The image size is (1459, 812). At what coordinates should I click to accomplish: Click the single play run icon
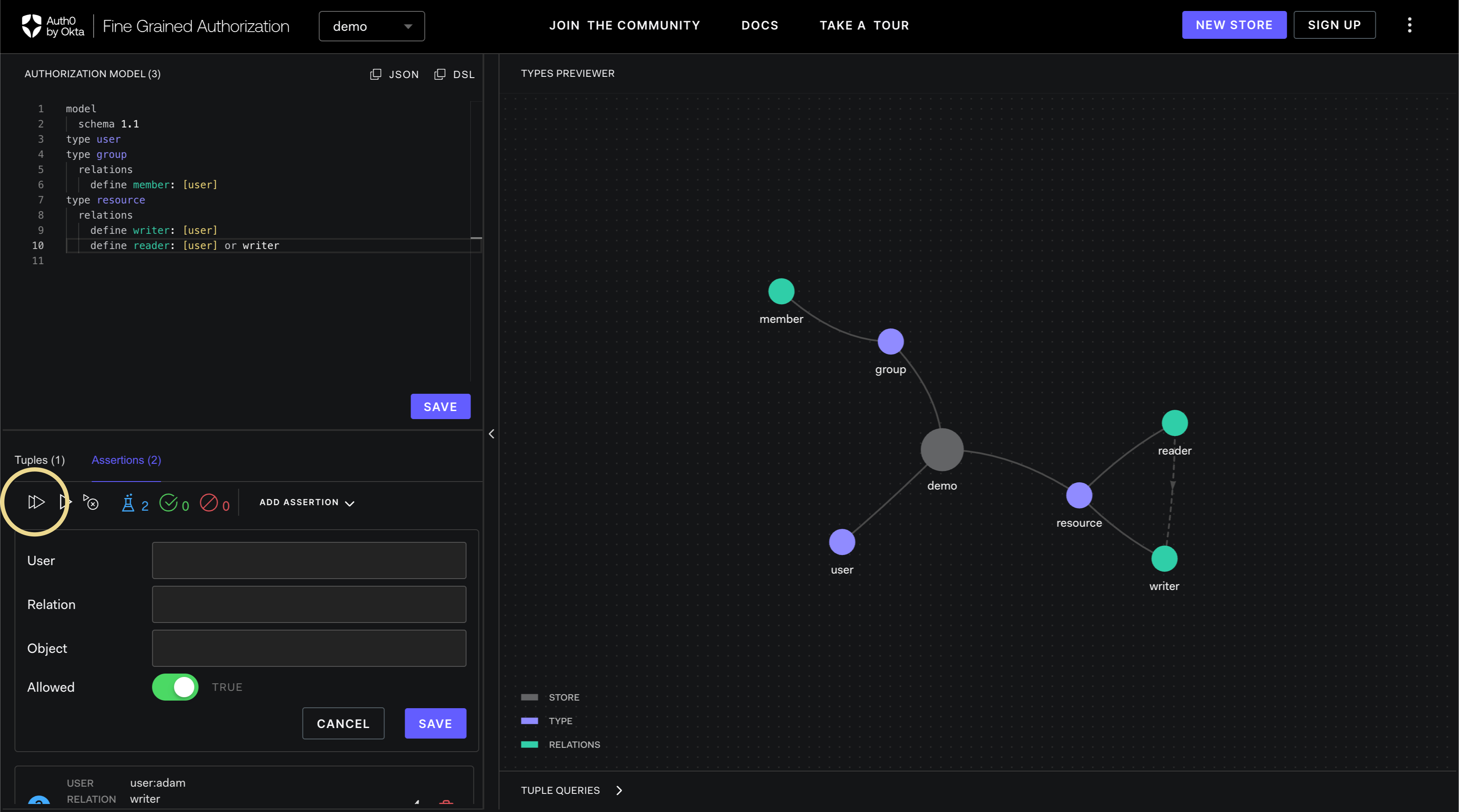tap(65, 502)
